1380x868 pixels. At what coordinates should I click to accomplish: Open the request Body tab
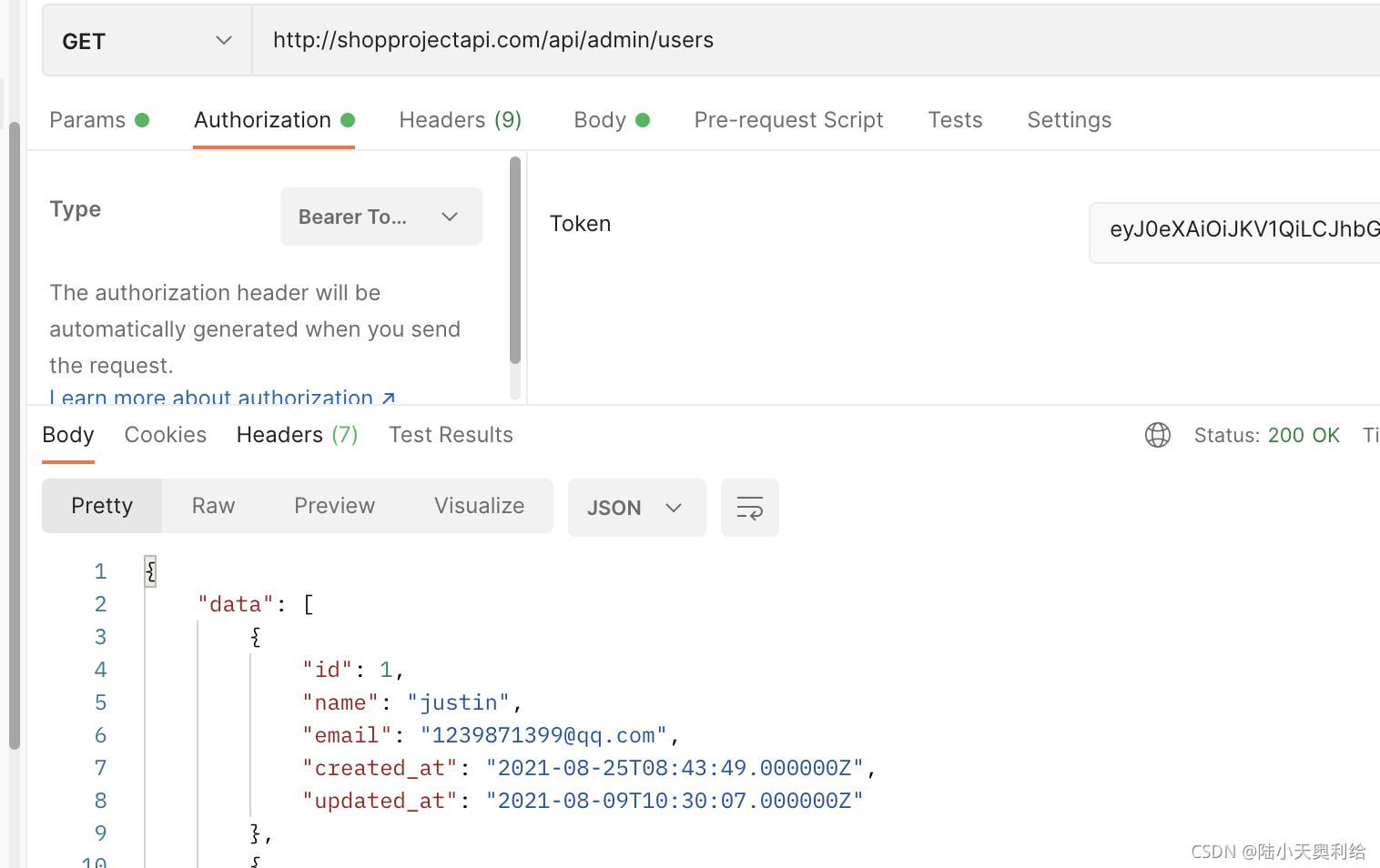611,120
